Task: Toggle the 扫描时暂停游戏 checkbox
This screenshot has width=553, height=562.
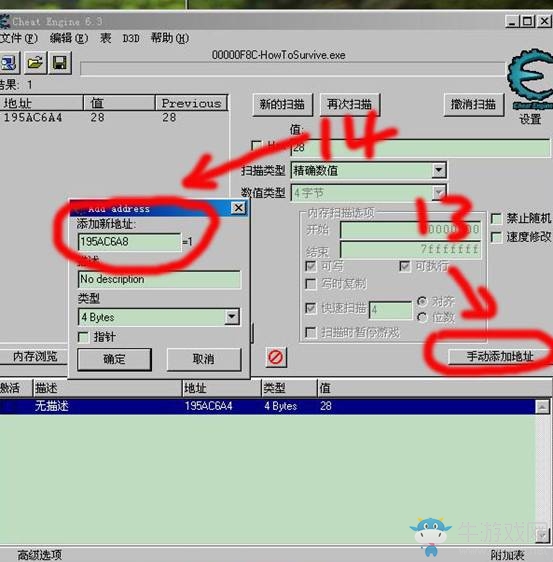Action: 311,333
